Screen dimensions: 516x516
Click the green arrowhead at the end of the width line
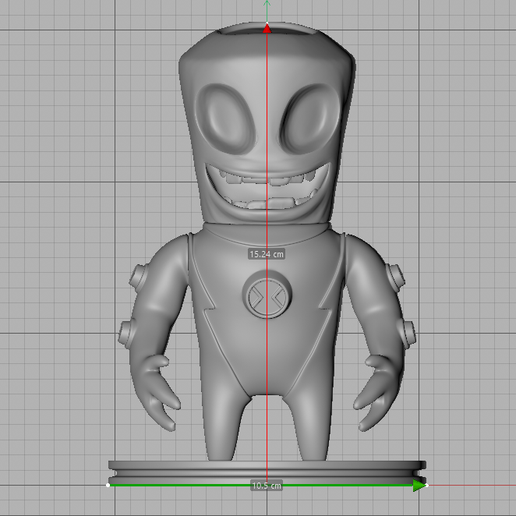pyautogui.click(x=419, y=485)
